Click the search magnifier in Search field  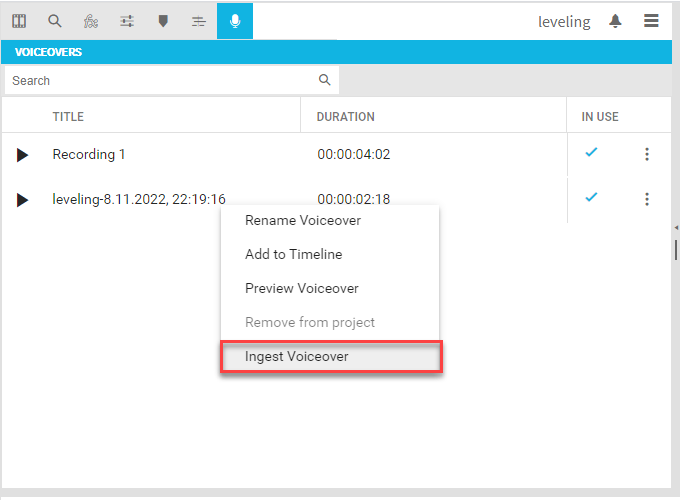324,80
